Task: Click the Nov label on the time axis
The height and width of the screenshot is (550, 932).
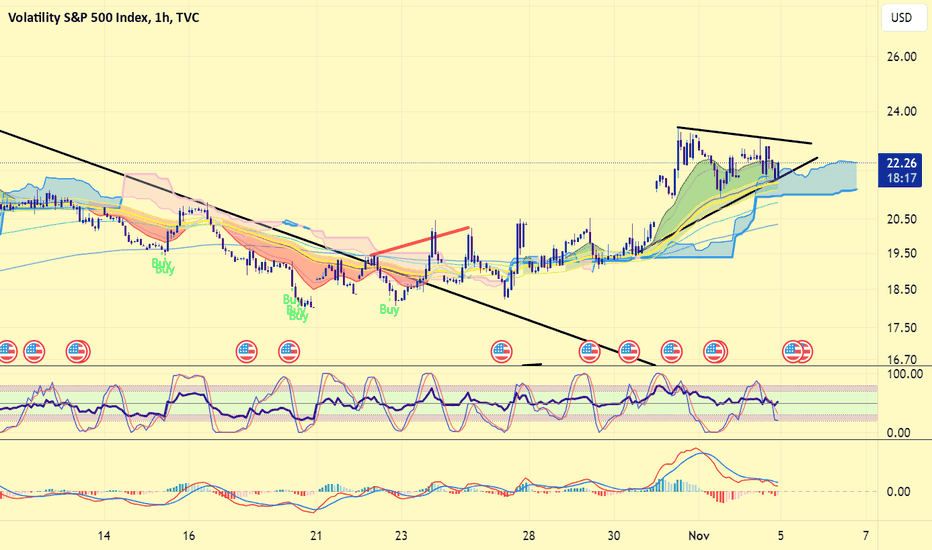Action: click(699, 536)
